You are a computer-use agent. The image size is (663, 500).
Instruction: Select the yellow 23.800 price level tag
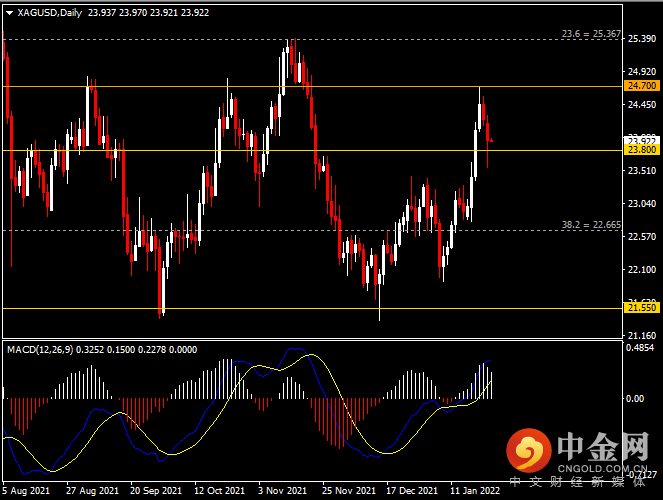tap(641, 150)
